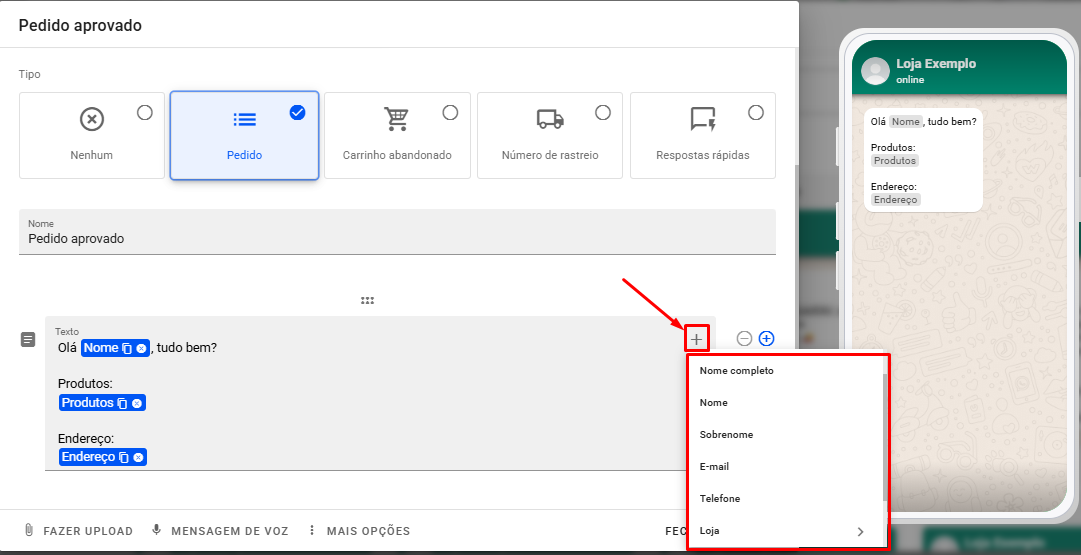Click the drag handle dots above text
This screenshot has height=555, width=1081.
coord(367,300)
